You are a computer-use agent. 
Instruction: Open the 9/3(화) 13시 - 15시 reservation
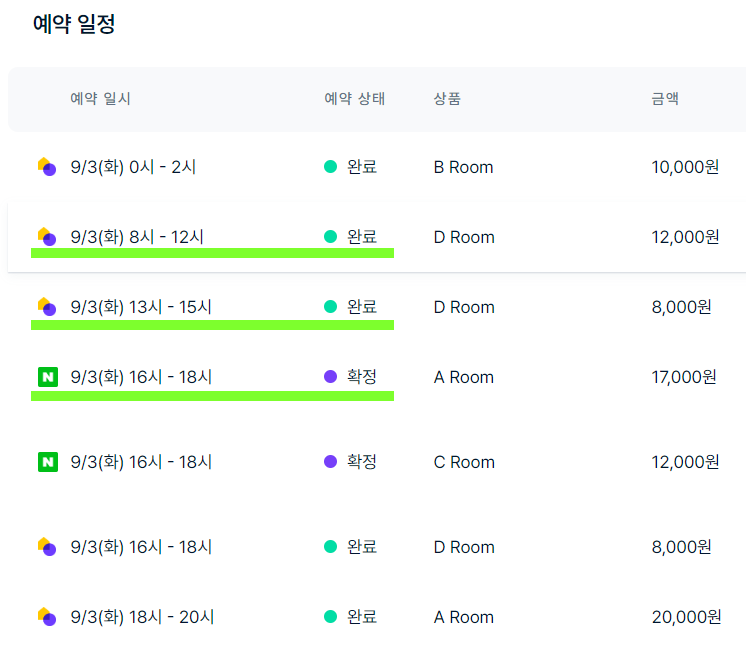[x=377, y=307]
